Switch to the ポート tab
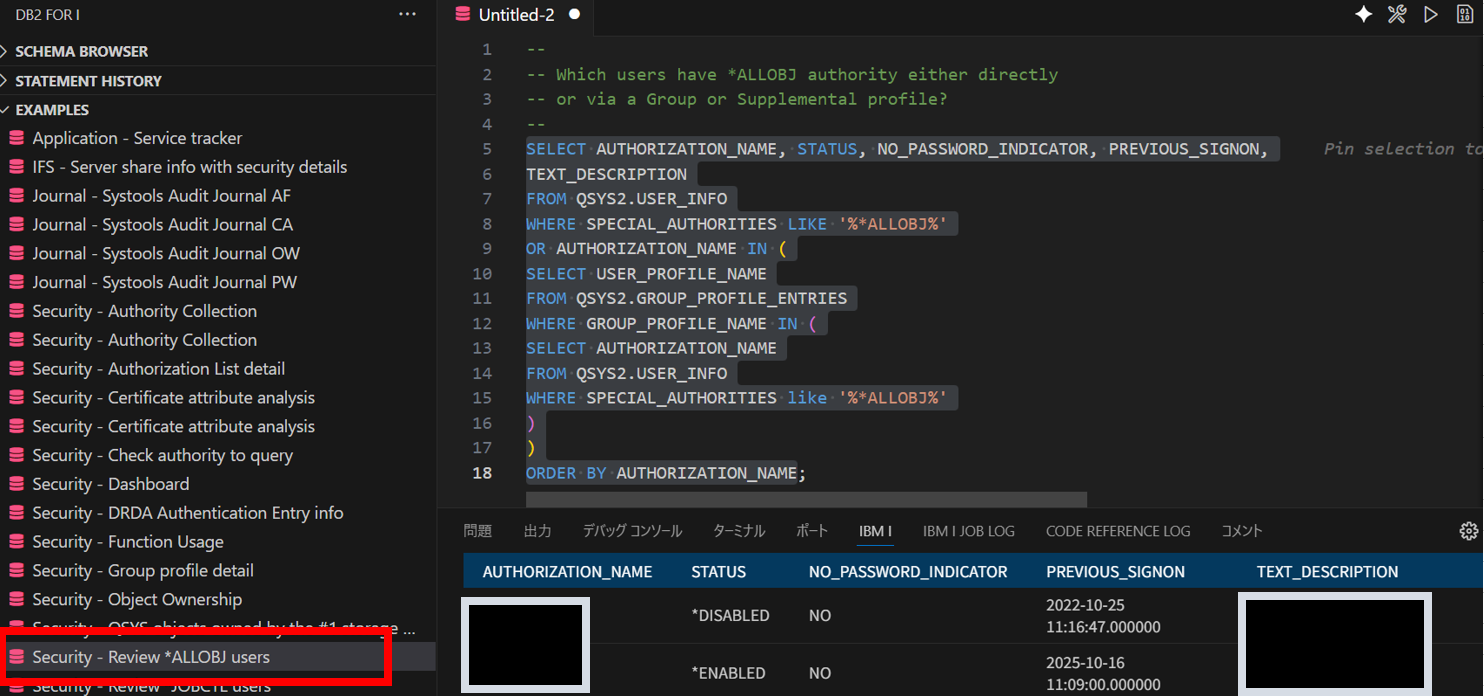This screenshot has height=696, width=1484. click(812, 531)
